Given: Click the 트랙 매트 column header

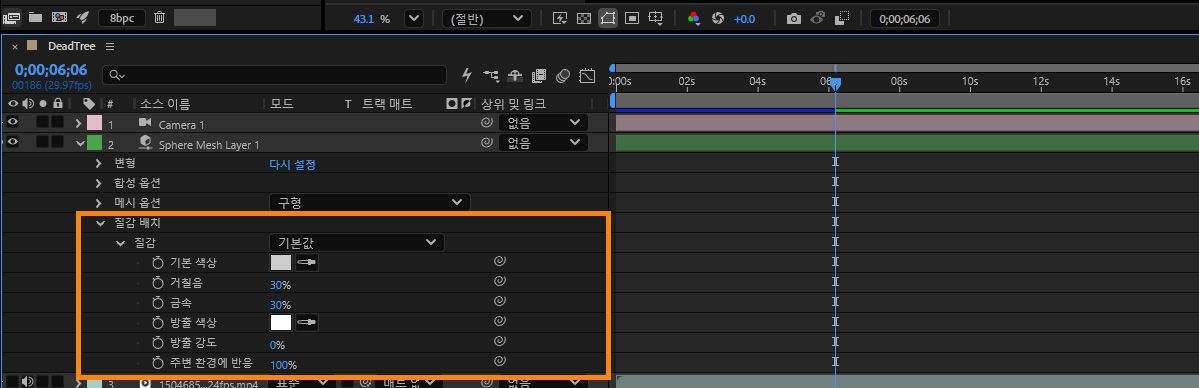Looking at the screenshot, I should tap(387, 103).
